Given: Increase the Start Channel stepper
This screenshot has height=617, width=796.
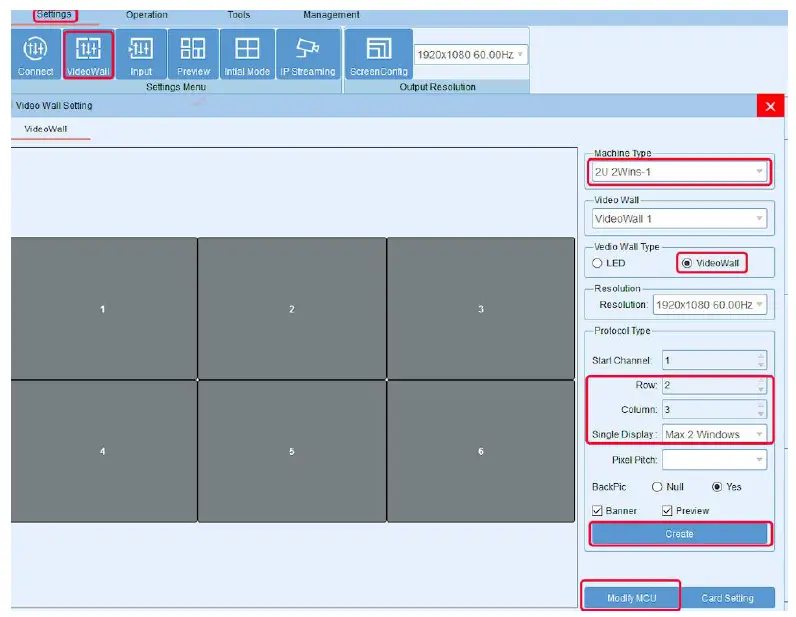Looking at the screenshot, I should pos(761,355).
